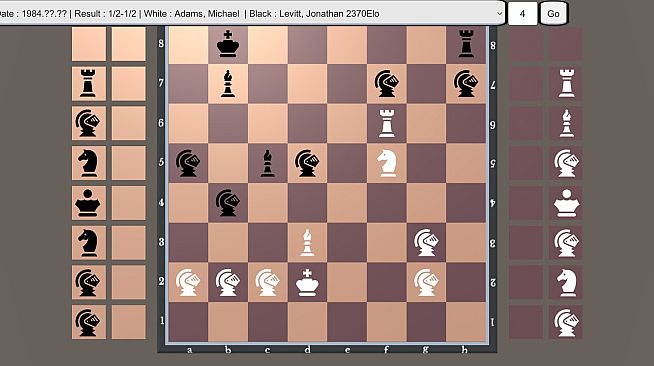
Task: Pick the white king on d2
Action: click(307, 282)
